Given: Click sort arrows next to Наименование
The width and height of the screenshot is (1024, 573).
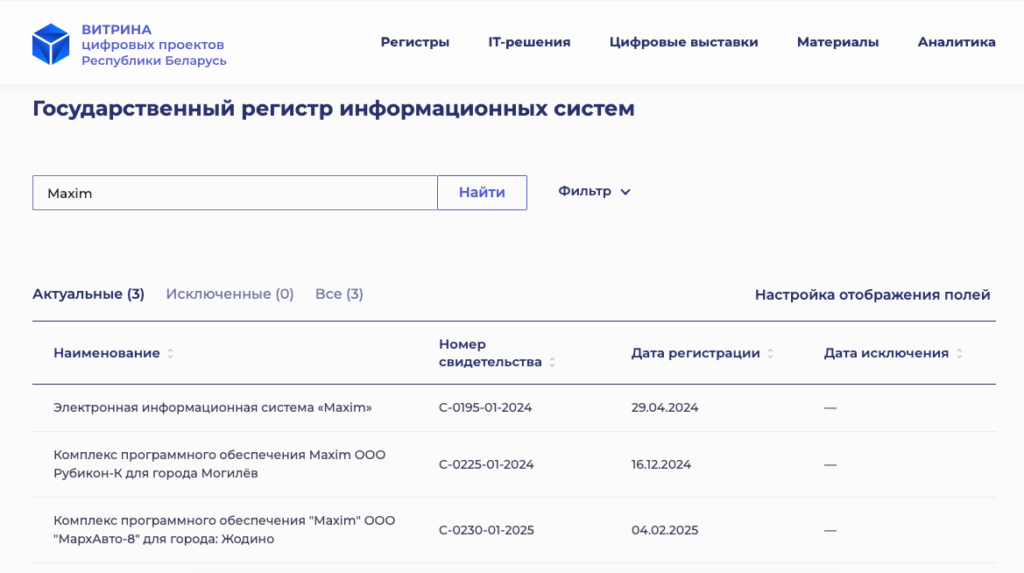Looking at the screenshot, I should point(170,353).
